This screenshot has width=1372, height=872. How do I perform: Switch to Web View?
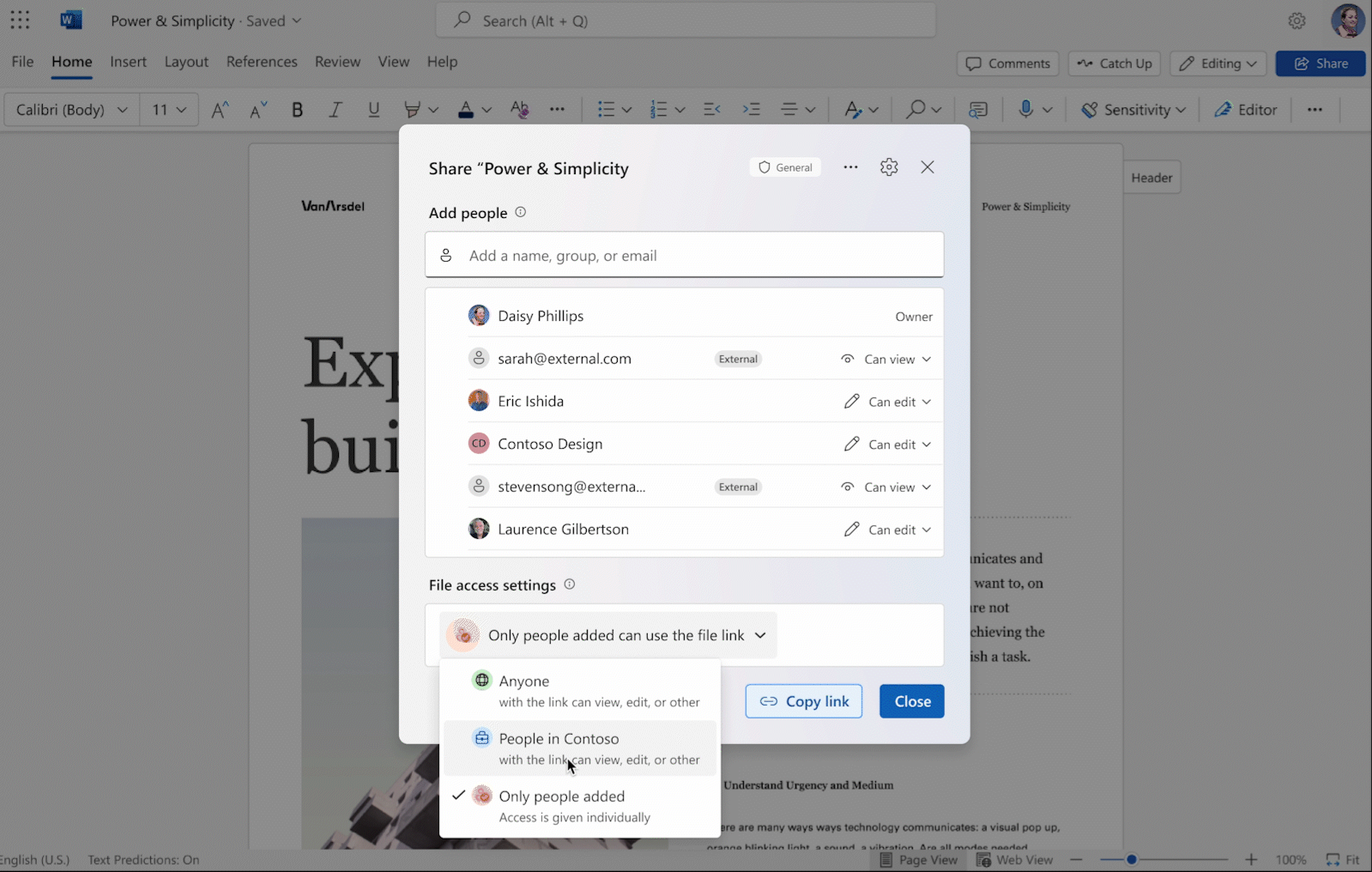pyautogui.click(x=1014, y=860)
